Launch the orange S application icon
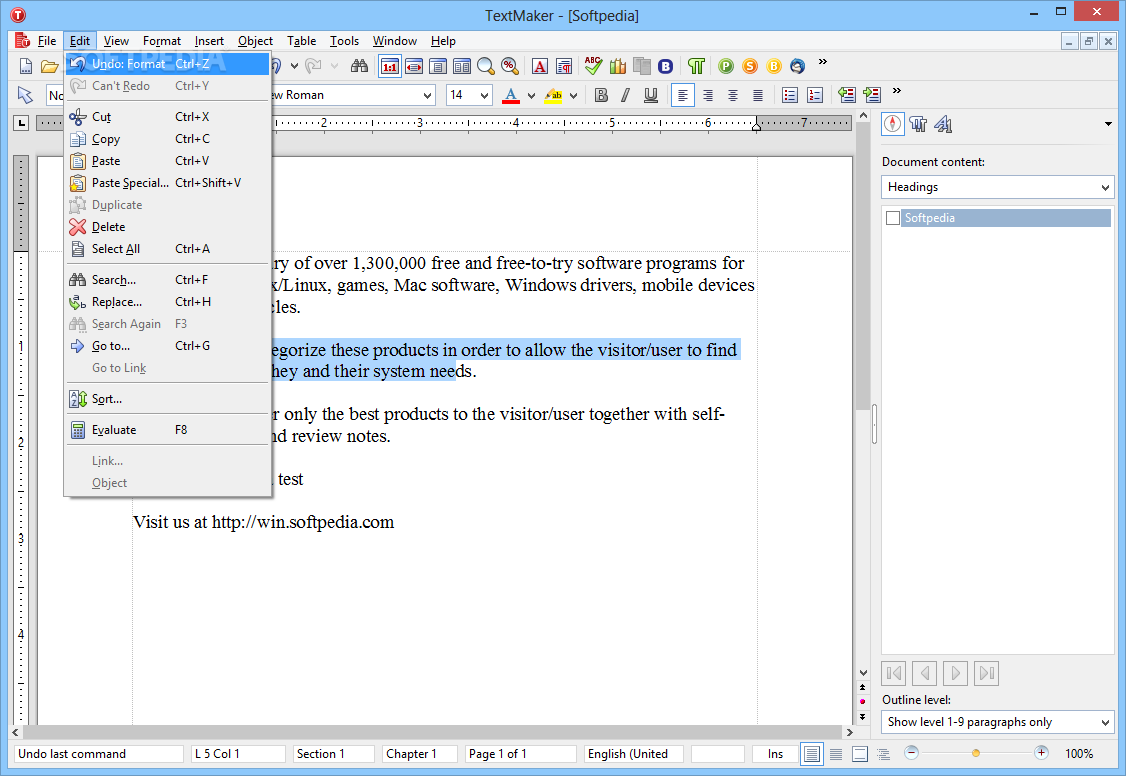The height and width of the screenshot is (776, 1126). tap(750, 67)
